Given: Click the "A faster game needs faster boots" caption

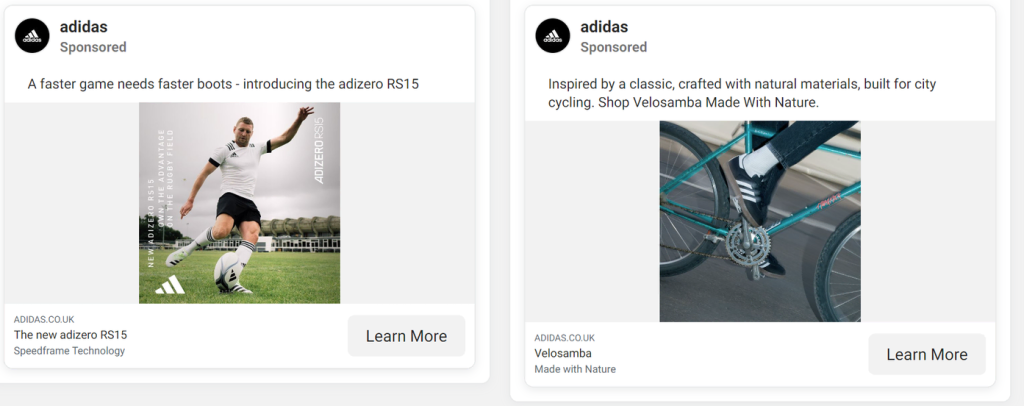Looking at the screenshot, I should (223, 84).
